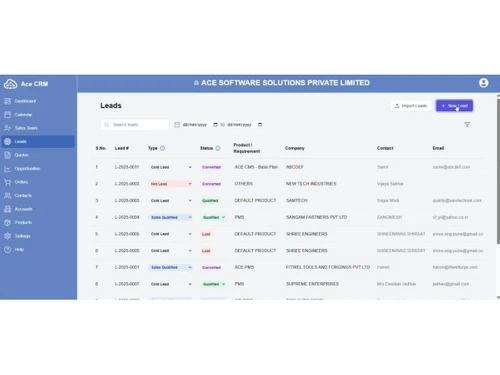
Task: Open Hot Lead dropdown for NEW TECH INDUSTRIES
Action: tap(171, 184)
